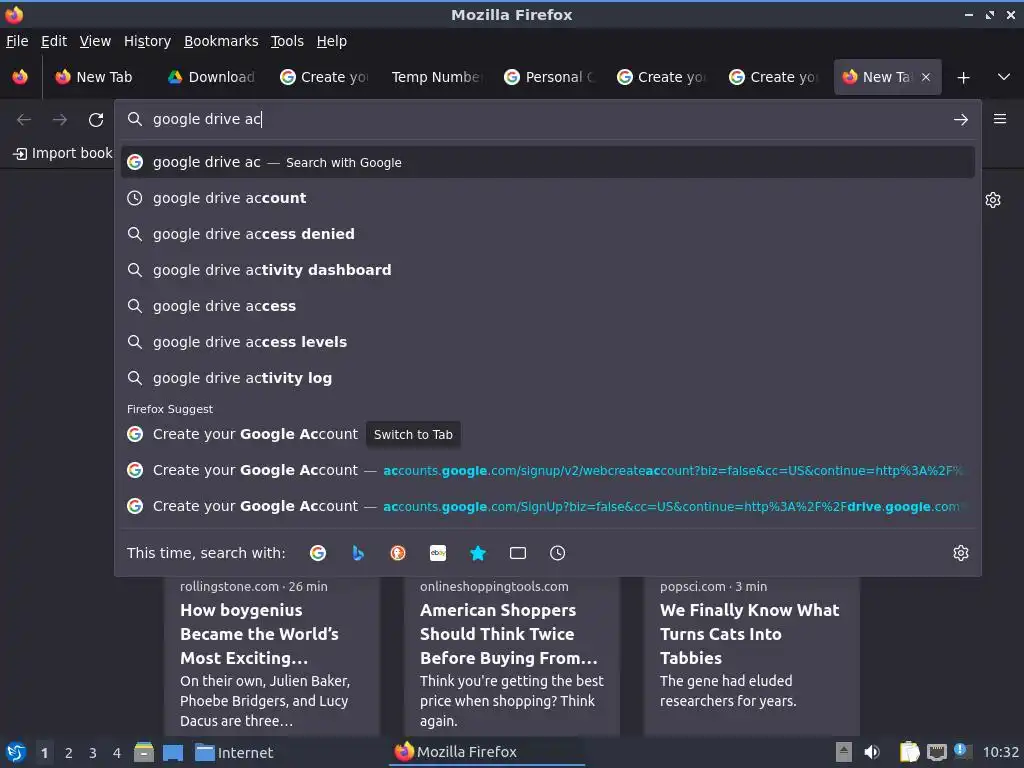The height and width of the screenshot is (768, 1024).
Task: Switch to the Temp Number tab
Action: (436, 77)
